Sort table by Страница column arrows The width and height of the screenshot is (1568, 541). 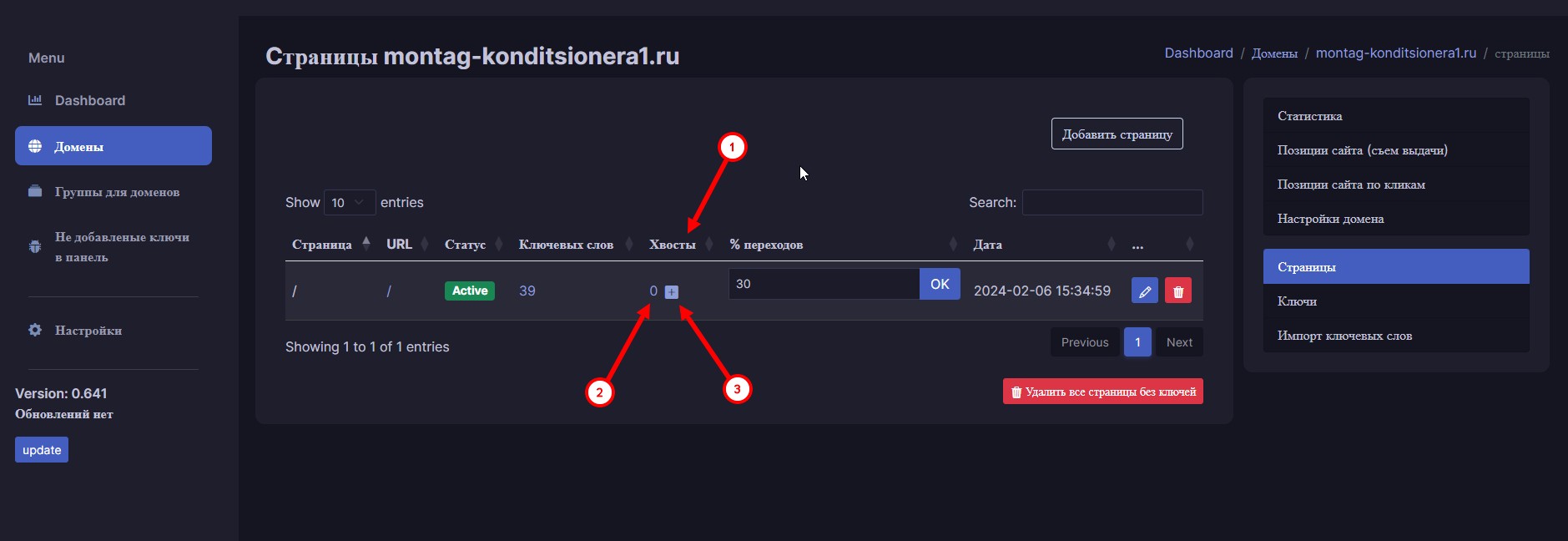click(366, 244)
